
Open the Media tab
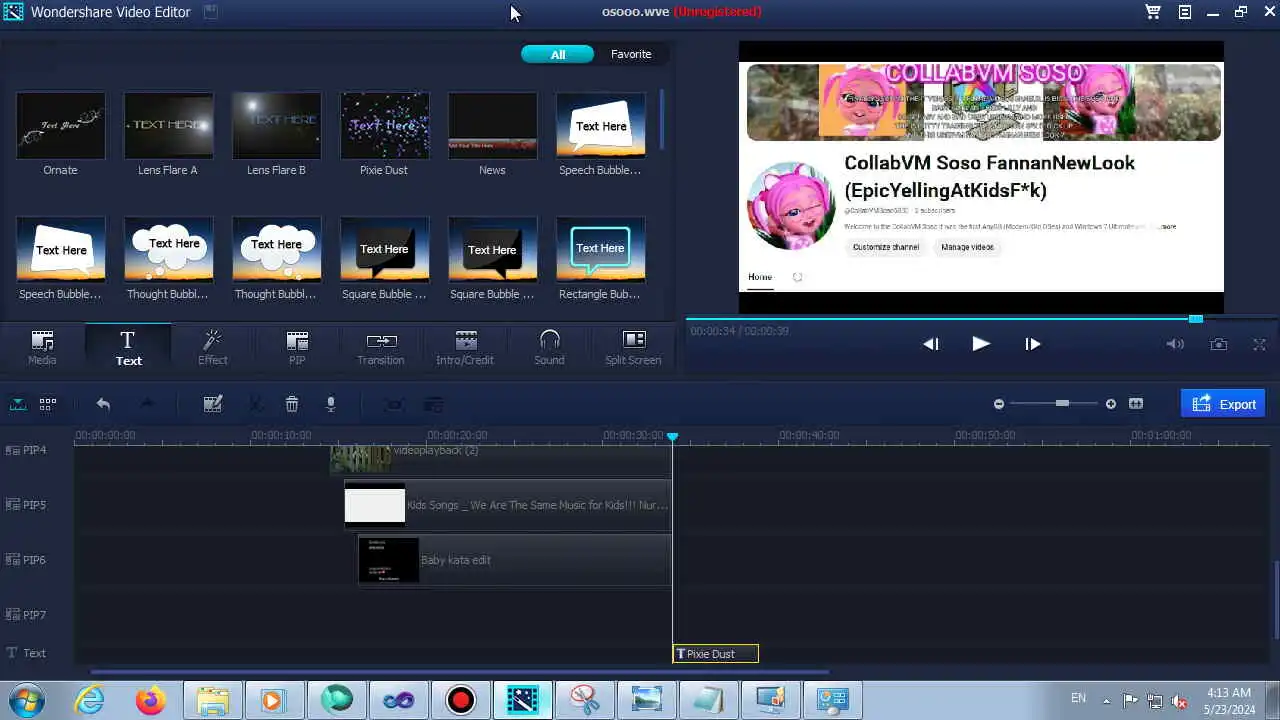(x=42, y=347)
